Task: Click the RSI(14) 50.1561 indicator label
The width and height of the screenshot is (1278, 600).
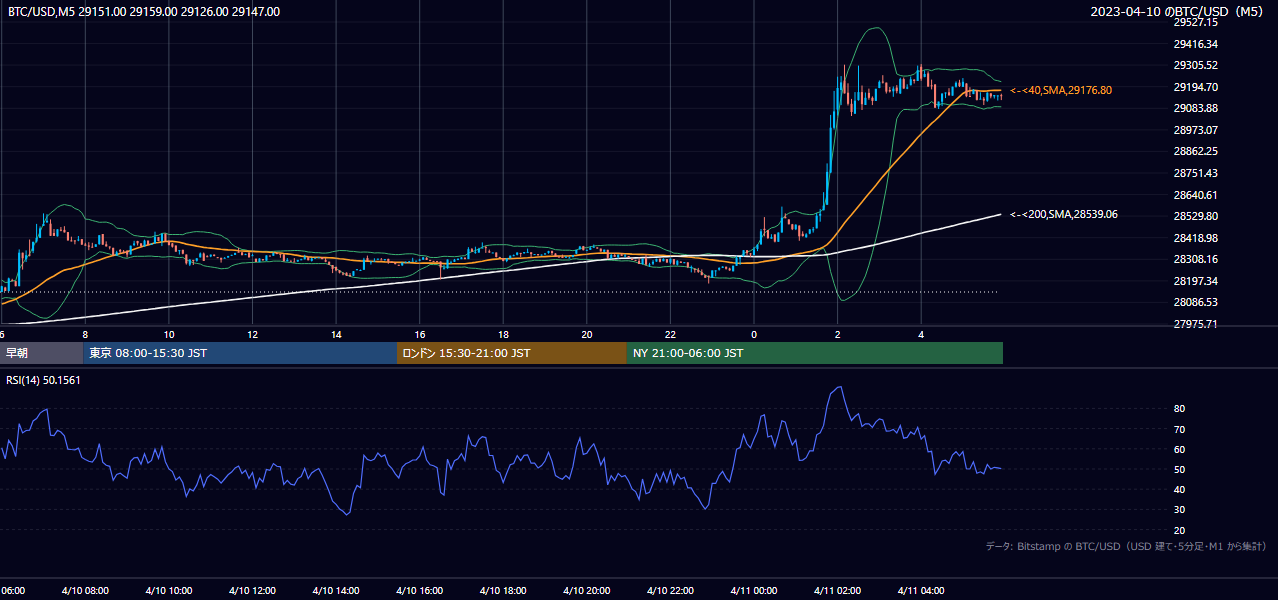Action: (44, 380)
